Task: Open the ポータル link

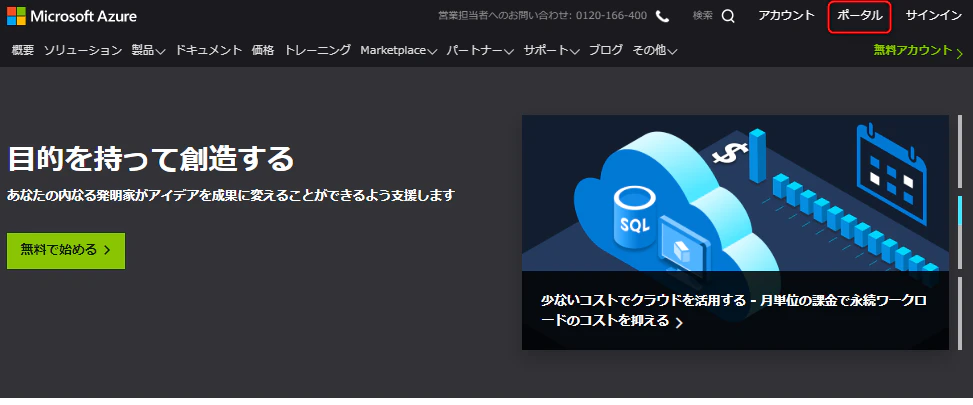Action: click(x=859, y=16)
